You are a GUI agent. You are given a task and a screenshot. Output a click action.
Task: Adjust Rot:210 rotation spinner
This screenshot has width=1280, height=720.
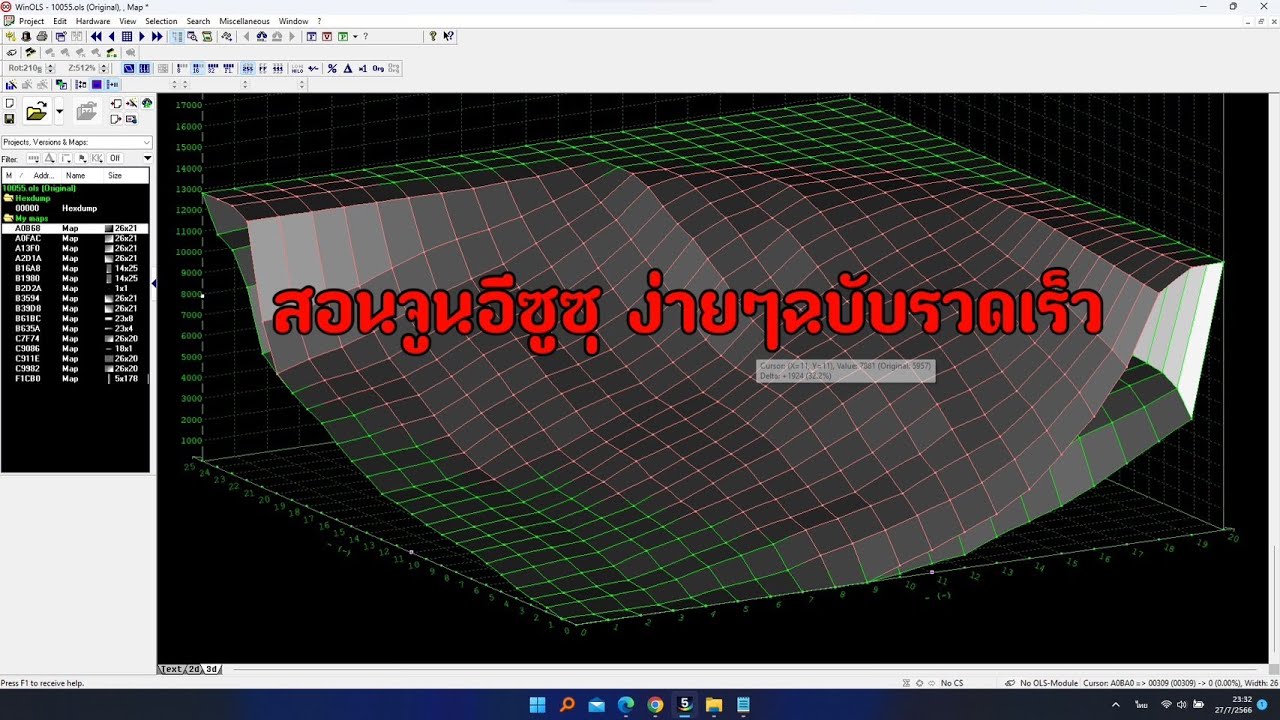[50, 68]
